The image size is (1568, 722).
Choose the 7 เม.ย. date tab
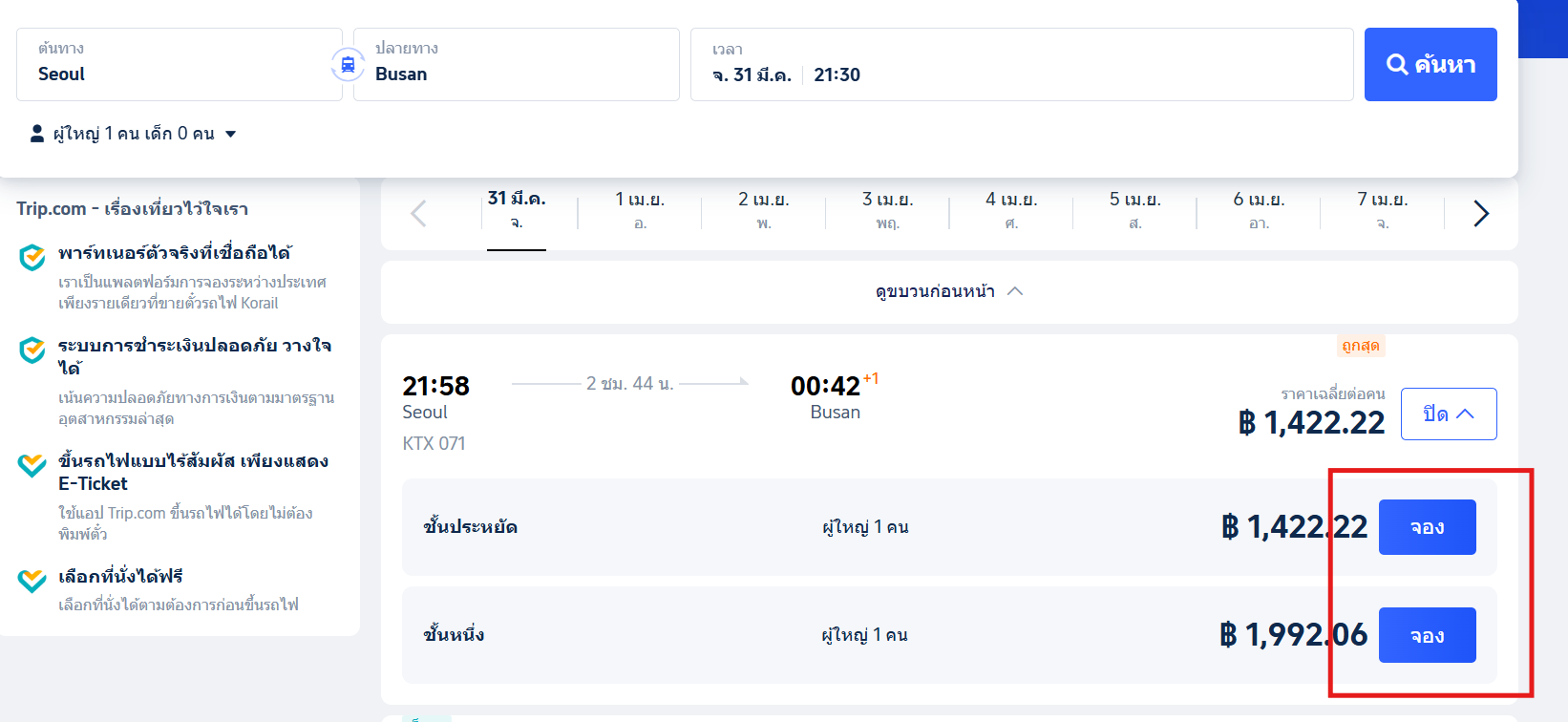[x=1382, y=209]
